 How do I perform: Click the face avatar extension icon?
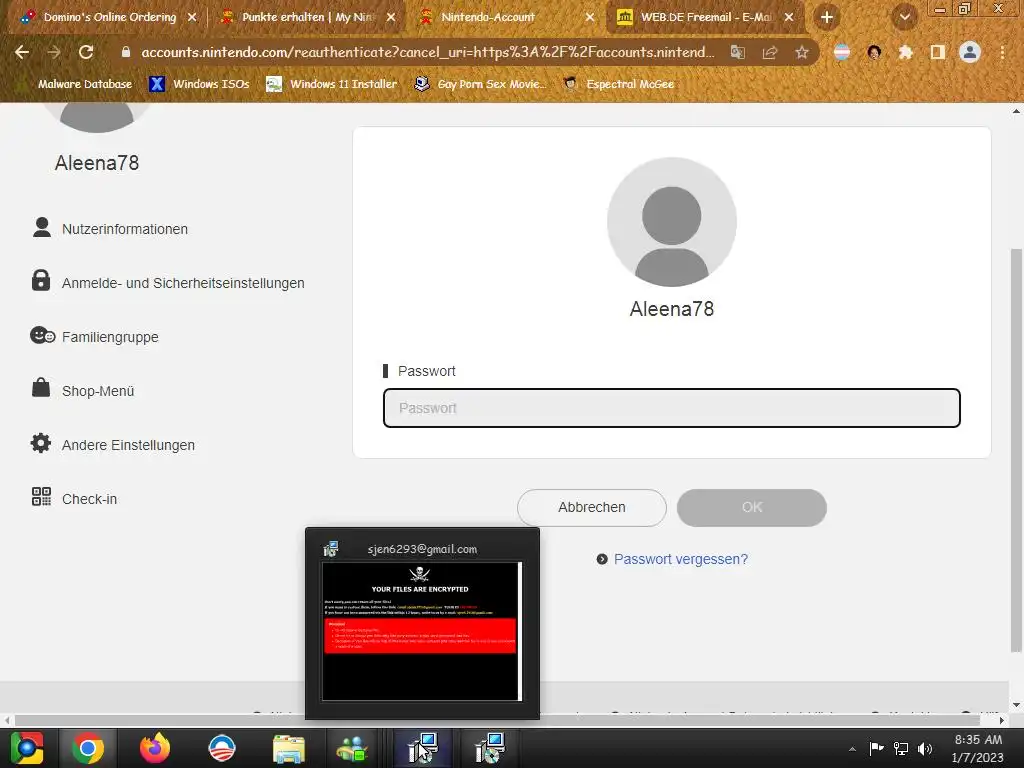(874, 52)
